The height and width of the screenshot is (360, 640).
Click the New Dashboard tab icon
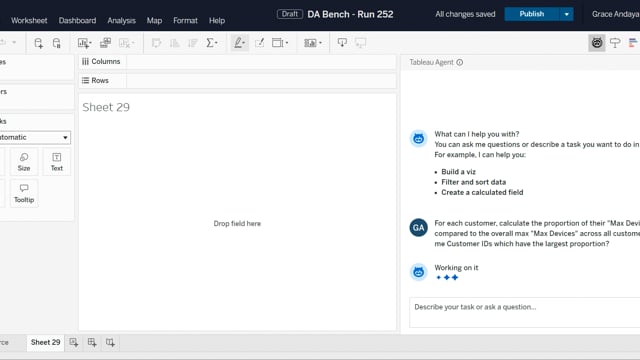coord(92,342)
